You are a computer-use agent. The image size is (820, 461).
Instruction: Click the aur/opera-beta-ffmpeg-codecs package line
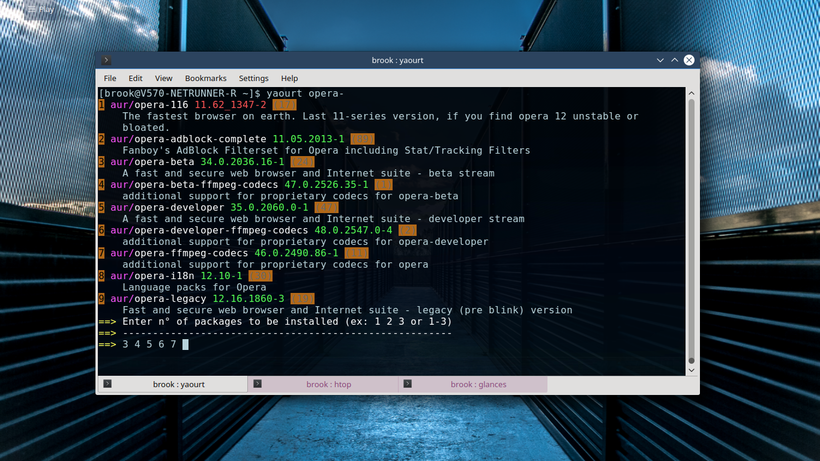pos(246,185)
